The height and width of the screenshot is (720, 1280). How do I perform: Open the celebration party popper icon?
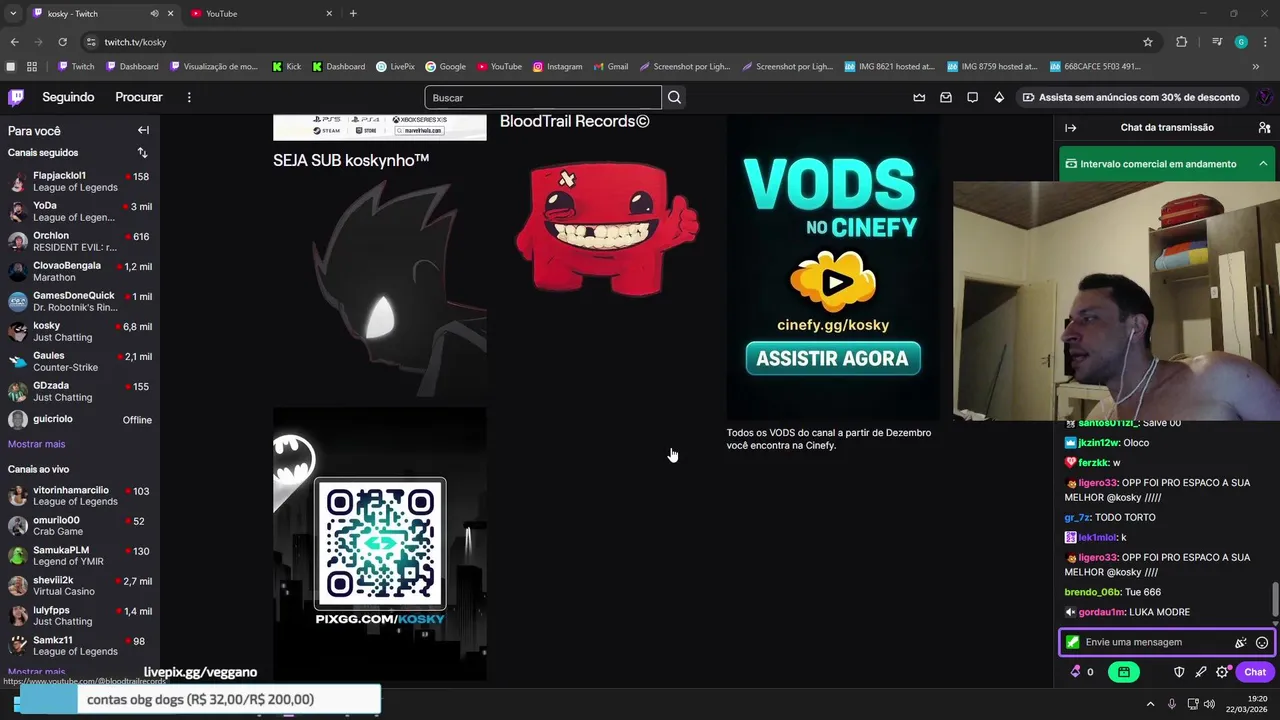1241,643
